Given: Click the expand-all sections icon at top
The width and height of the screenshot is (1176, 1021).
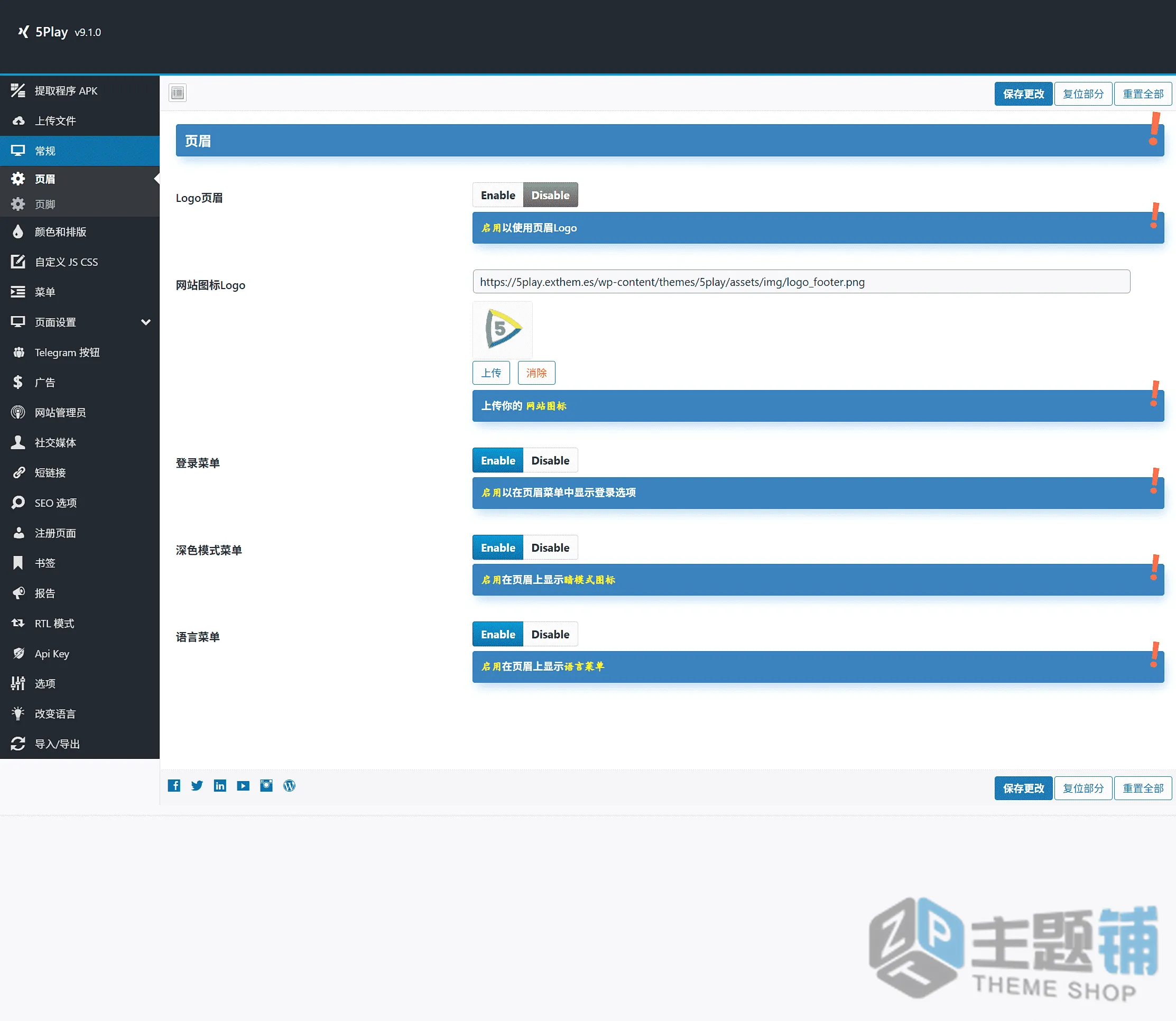Looking at the screenshot, I should point(178,93).
